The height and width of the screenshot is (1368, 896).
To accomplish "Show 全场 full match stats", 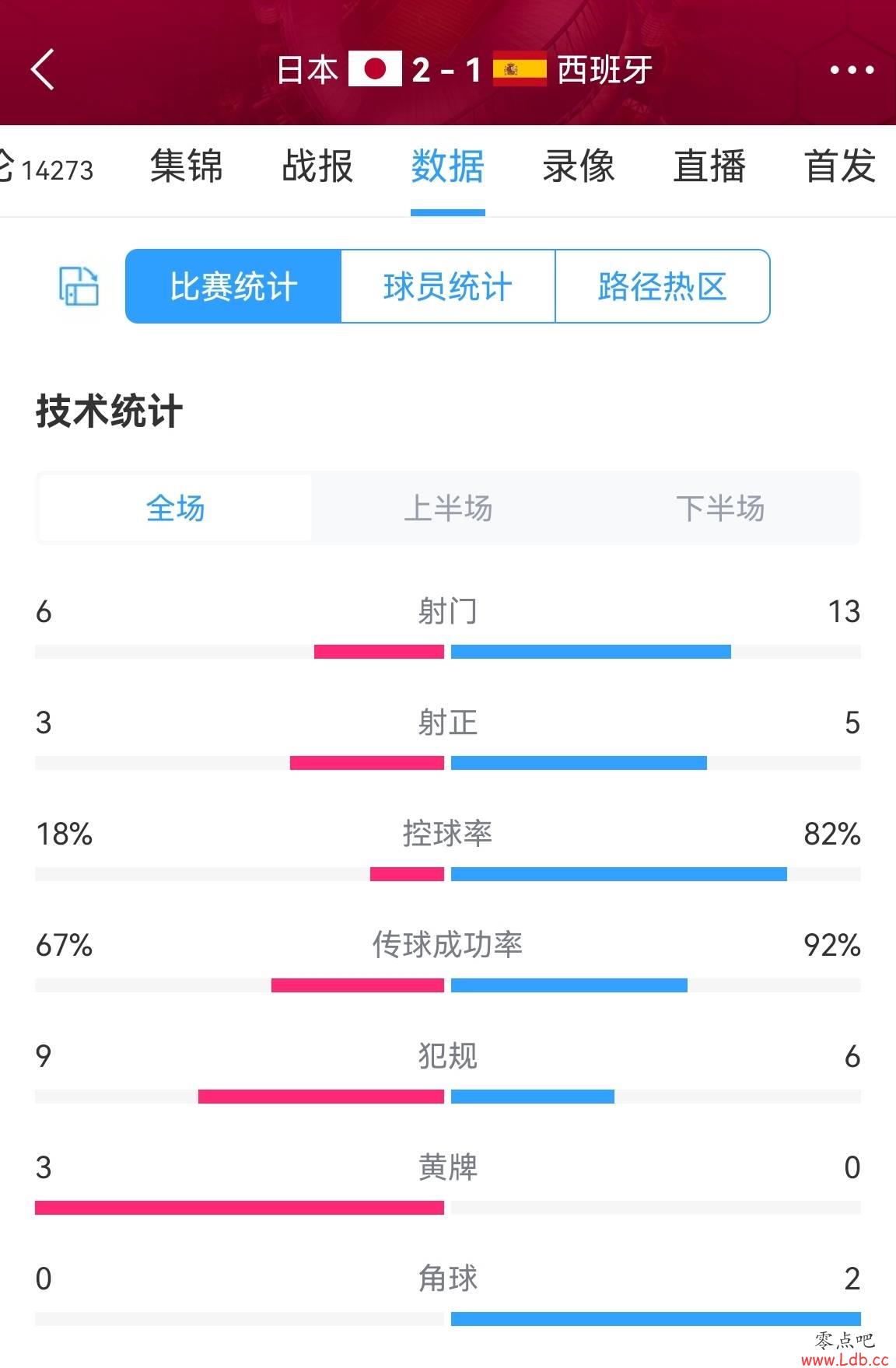I will tap(175, 509).
